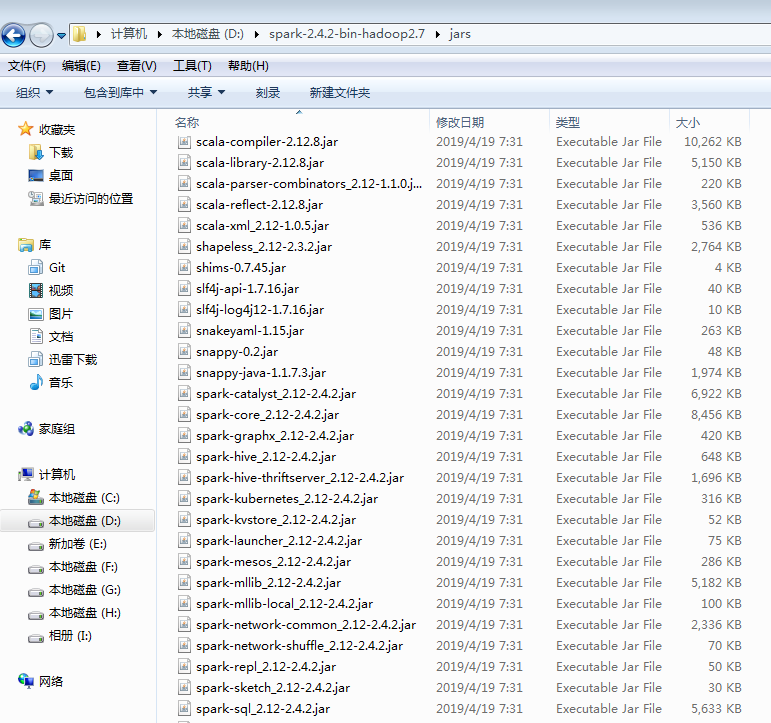Expand the 本地磁盘 (D:) breadcrumb arrow
The height and width of the screenshot is (723, 771).
(257, 34)
